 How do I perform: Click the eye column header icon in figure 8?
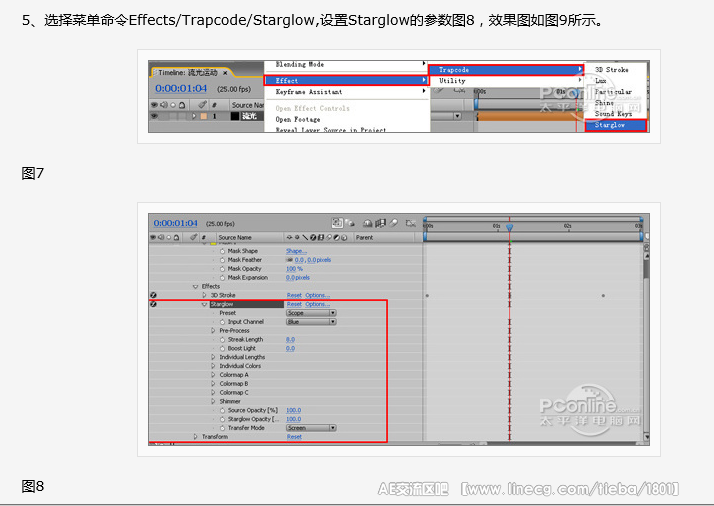coord(153,237)
